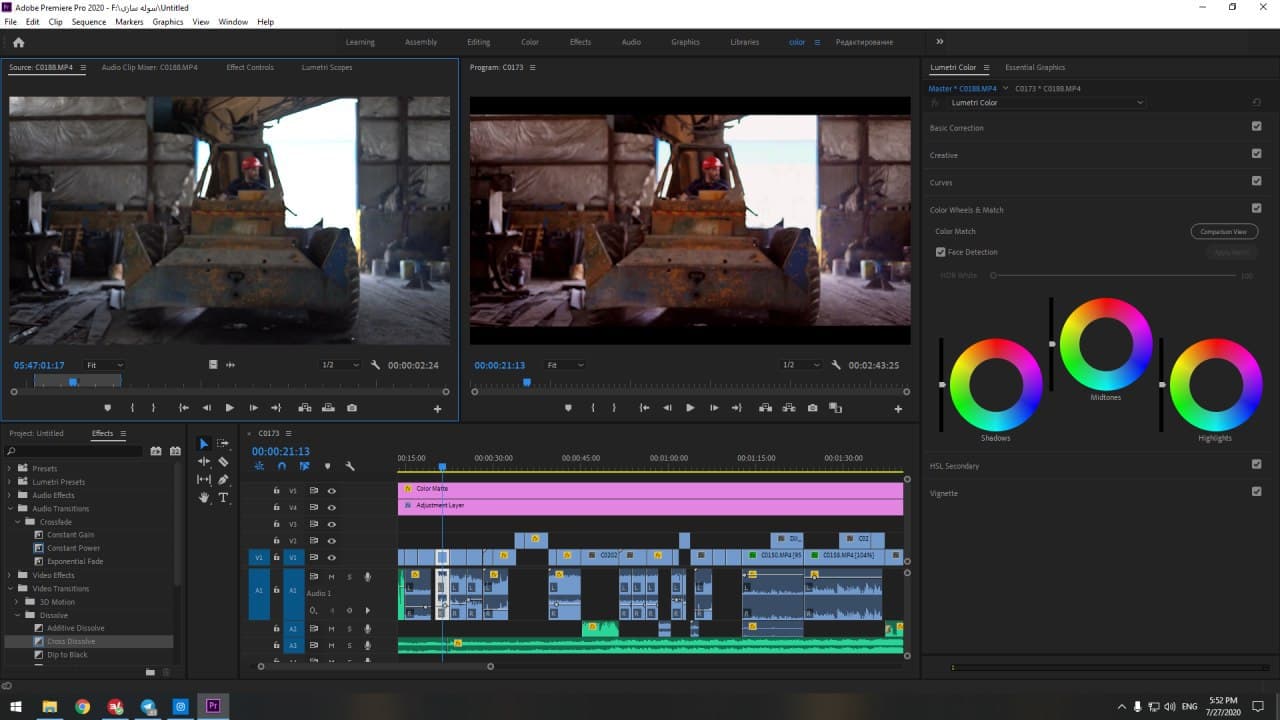Open the Markers menu

(x=129, y=21)
